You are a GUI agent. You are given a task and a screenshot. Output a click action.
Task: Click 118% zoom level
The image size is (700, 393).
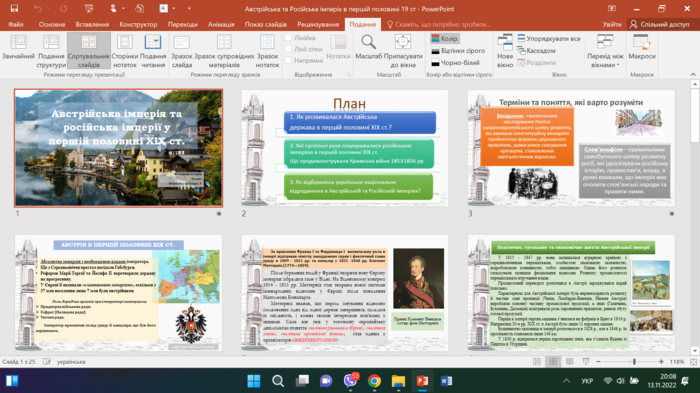click(x=677, y=362)
